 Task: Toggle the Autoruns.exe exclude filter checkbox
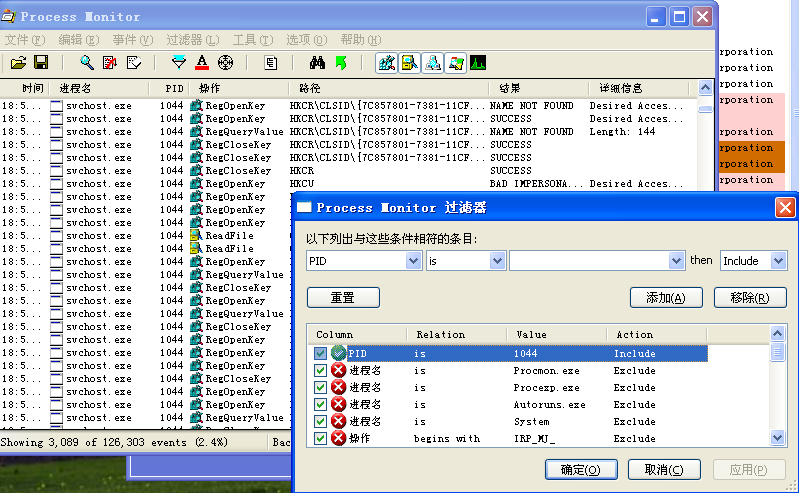click(x=320, y=404)
